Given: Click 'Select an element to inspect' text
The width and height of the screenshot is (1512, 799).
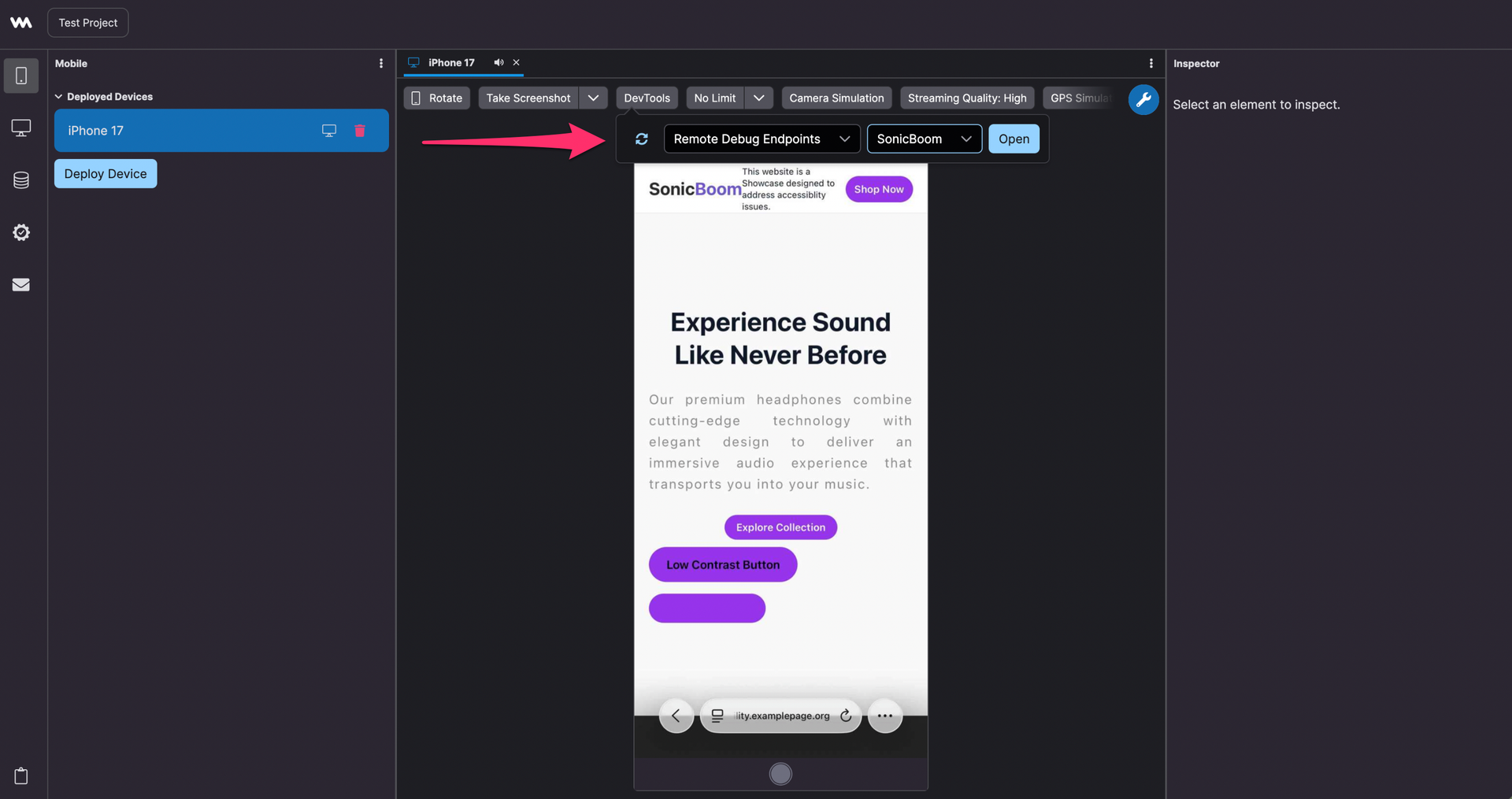Looking at the screenshot, I should pyautogui.click(x=1256, y=105).
